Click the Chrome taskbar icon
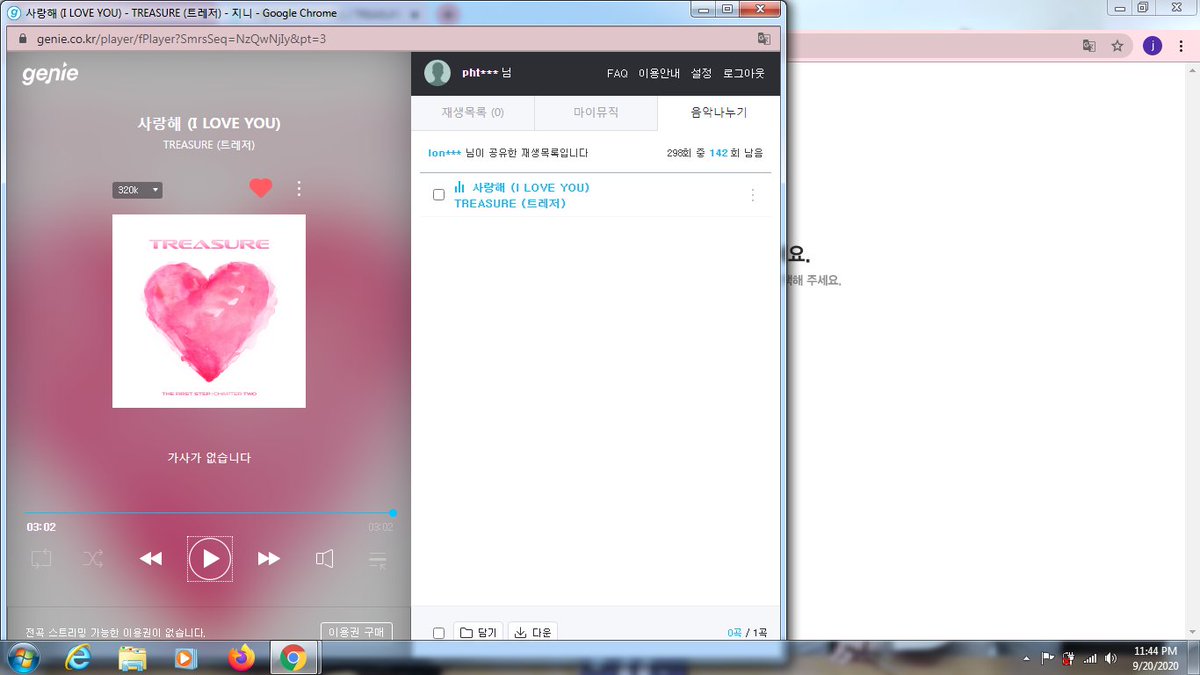Screen dimensions: 1200x675 click(293, 658)
